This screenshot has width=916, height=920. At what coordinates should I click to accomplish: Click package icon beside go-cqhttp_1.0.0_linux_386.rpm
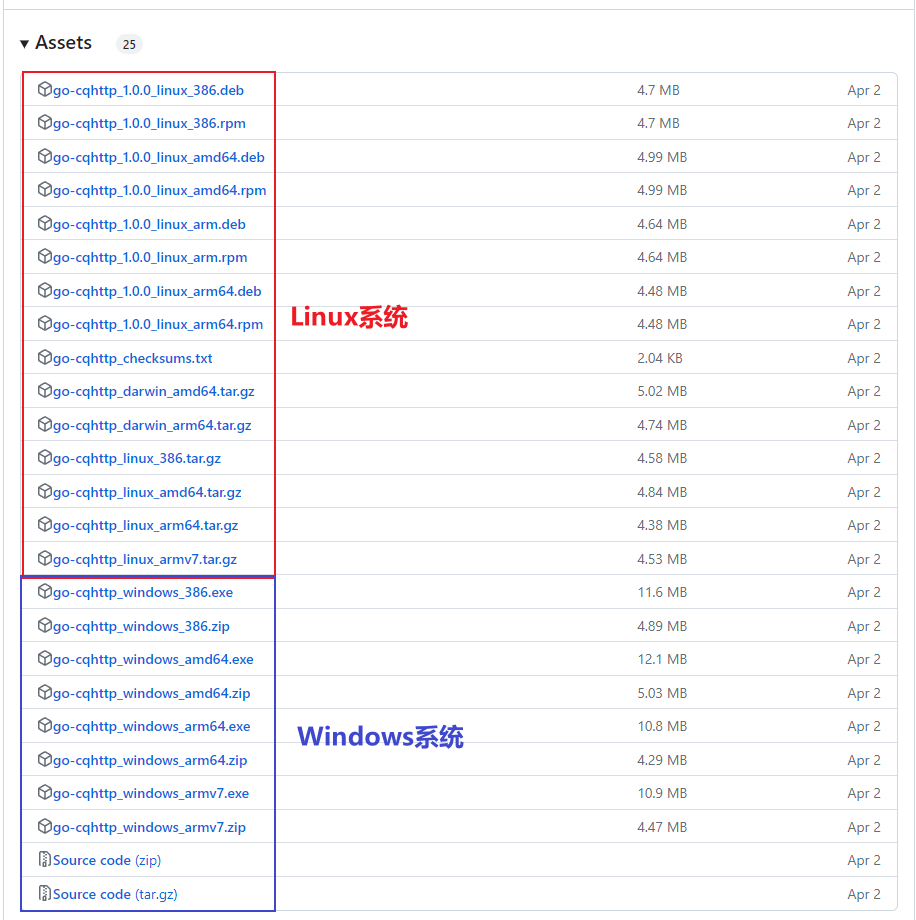click(x=45, y=123)
